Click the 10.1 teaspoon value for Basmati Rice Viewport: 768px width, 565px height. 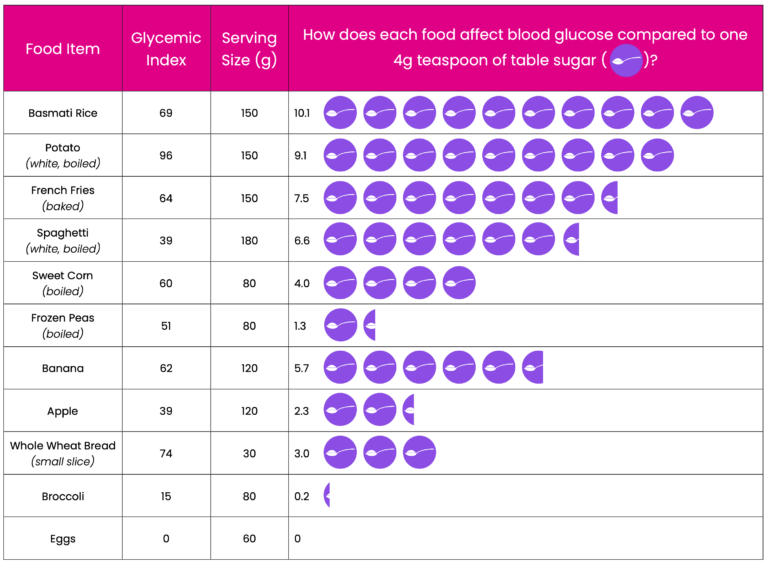click(302, 113)
